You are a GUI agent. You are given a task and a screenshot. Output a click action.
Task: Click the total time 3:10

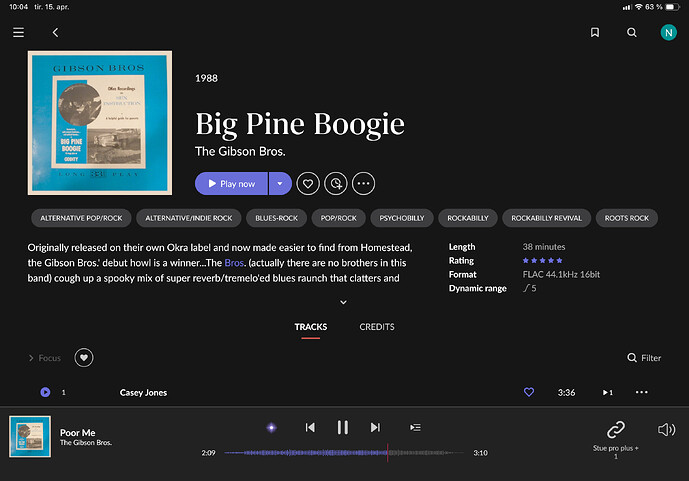pyautogui.click(x=480, y=453)
